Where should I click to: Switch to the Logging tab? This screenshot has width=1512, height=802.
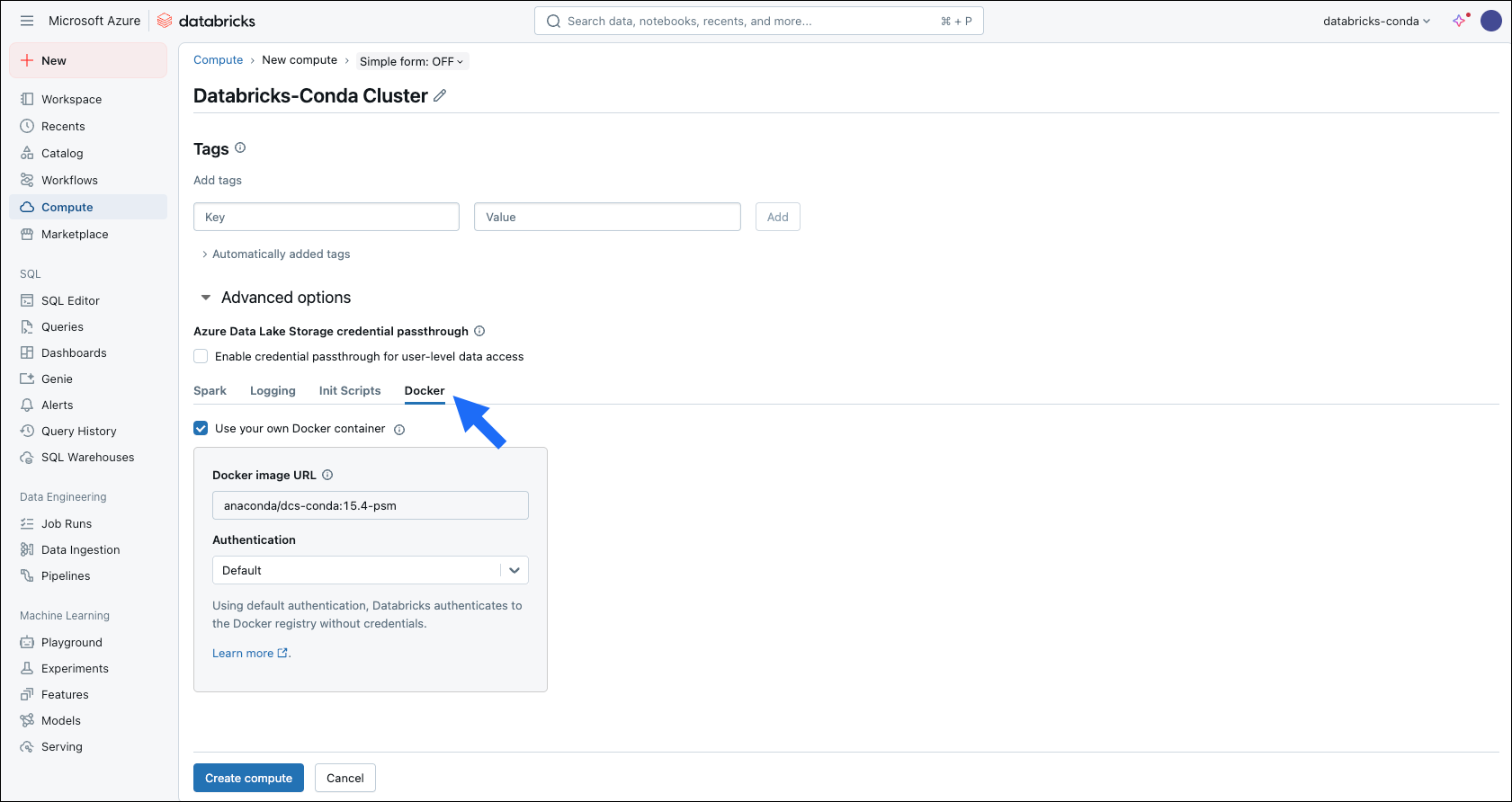tap(273, 390)
